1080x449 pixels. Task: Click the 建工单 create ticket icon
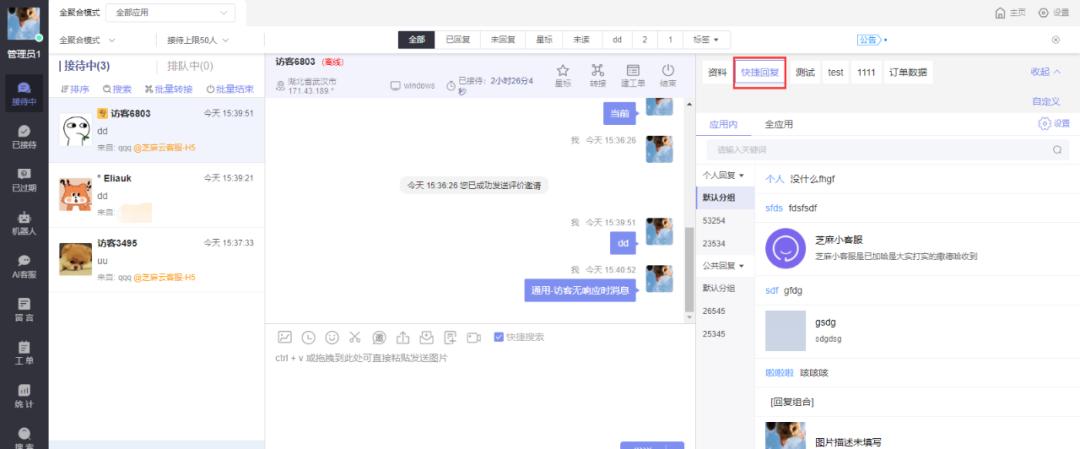click(x=632, y=75)
